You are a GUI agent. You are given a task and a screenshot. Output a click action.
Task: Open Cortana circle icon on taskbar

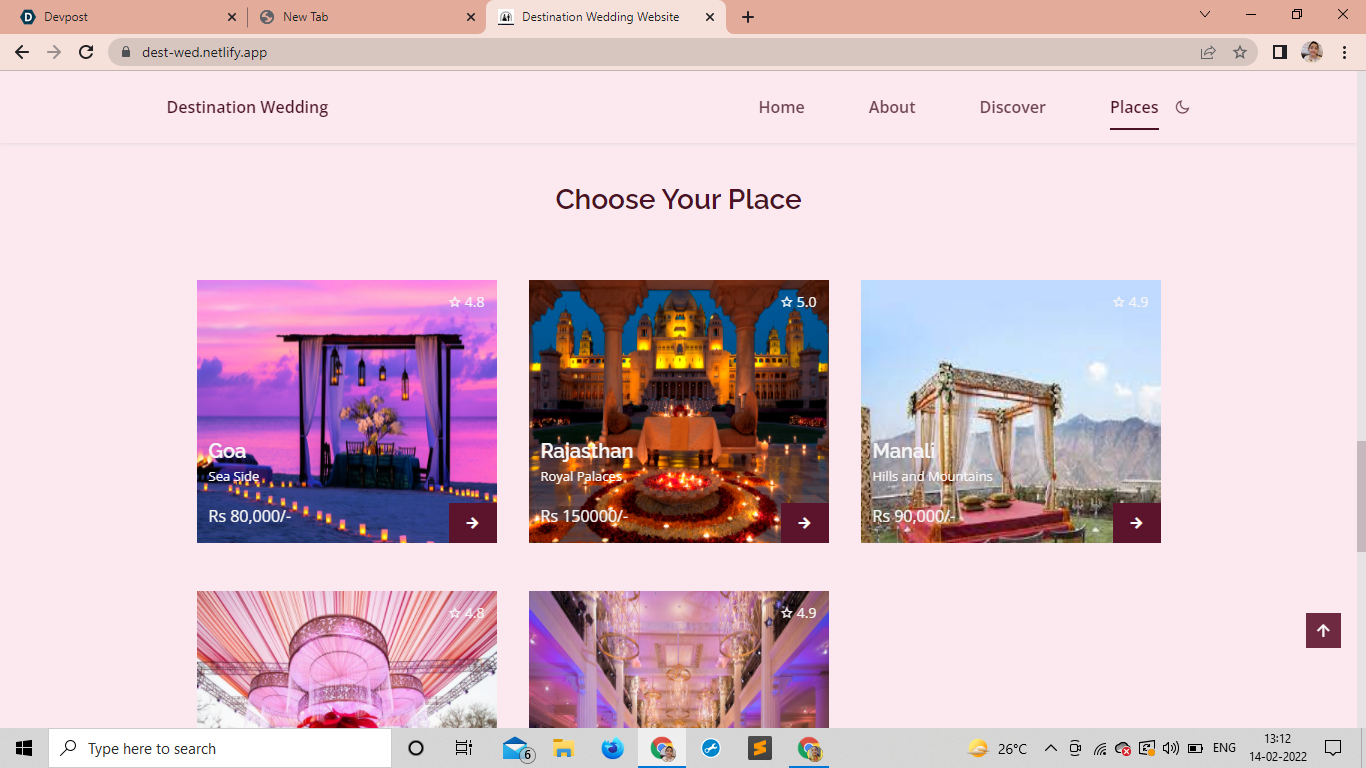pyautogui.click(x=416, y=748)
